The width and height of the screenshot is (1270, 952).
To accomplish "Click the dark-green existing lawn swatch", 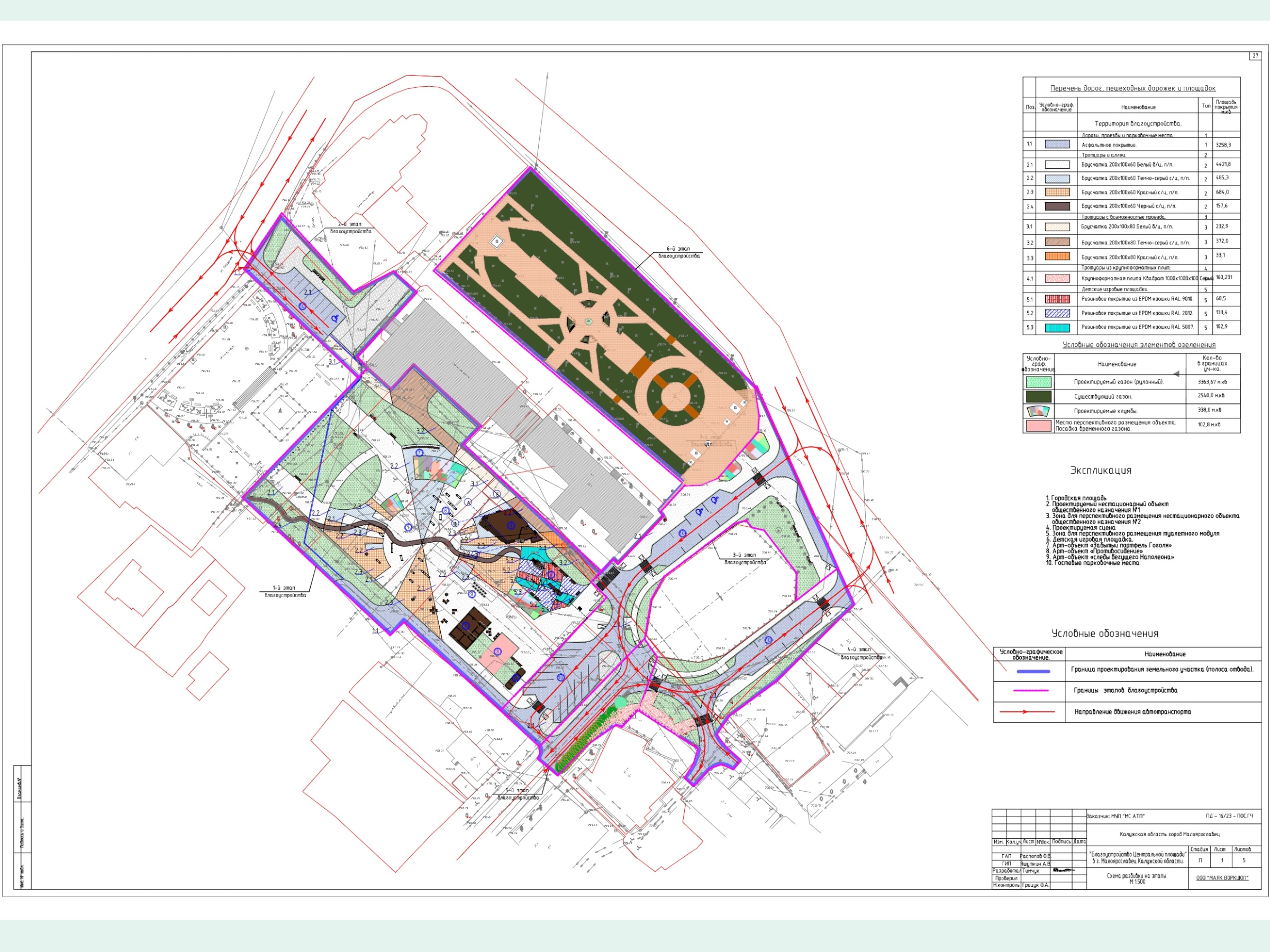I will 1039,397.
